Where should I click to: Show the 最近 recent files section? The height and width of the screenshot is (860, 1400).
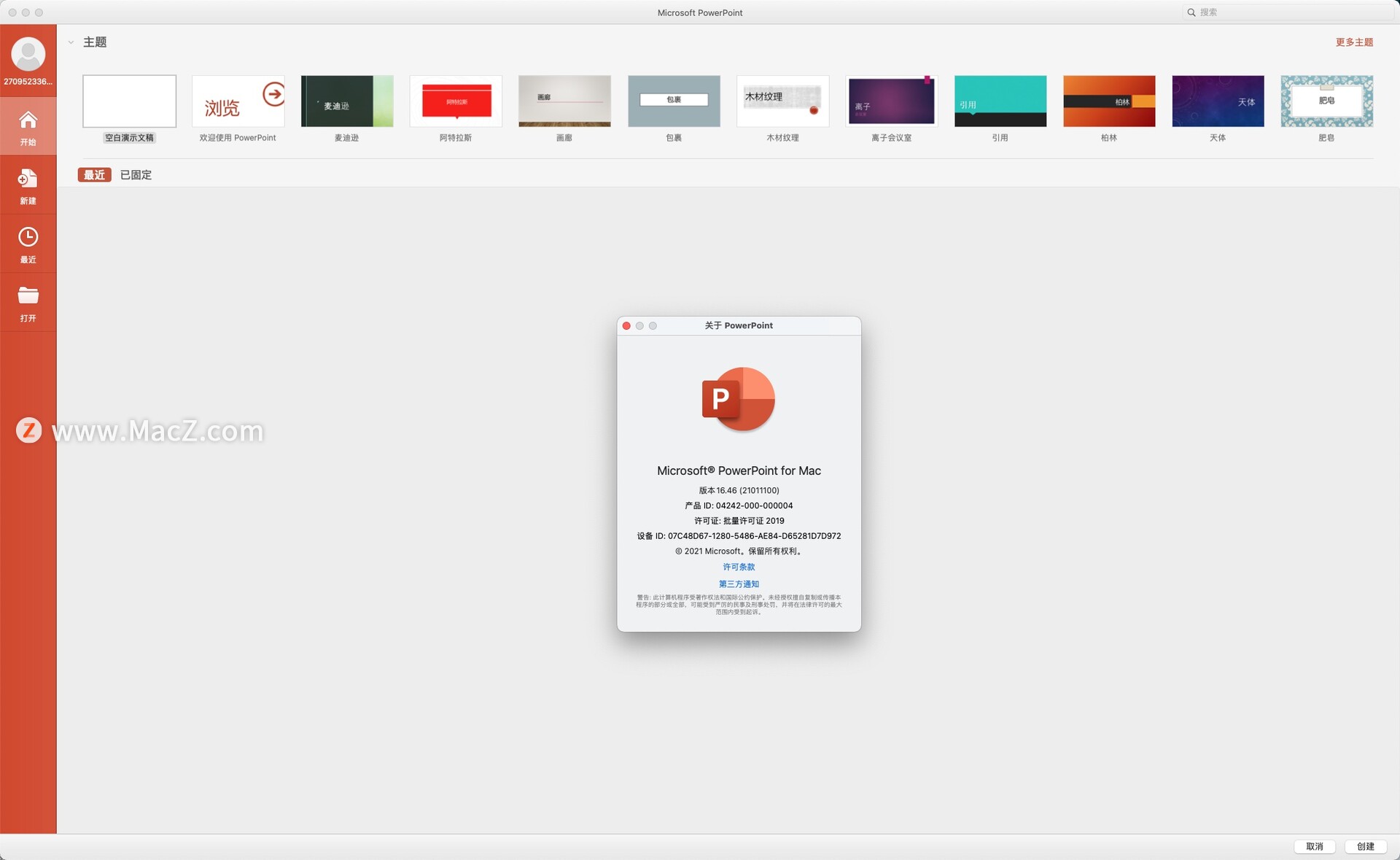(x=28, y=245)
